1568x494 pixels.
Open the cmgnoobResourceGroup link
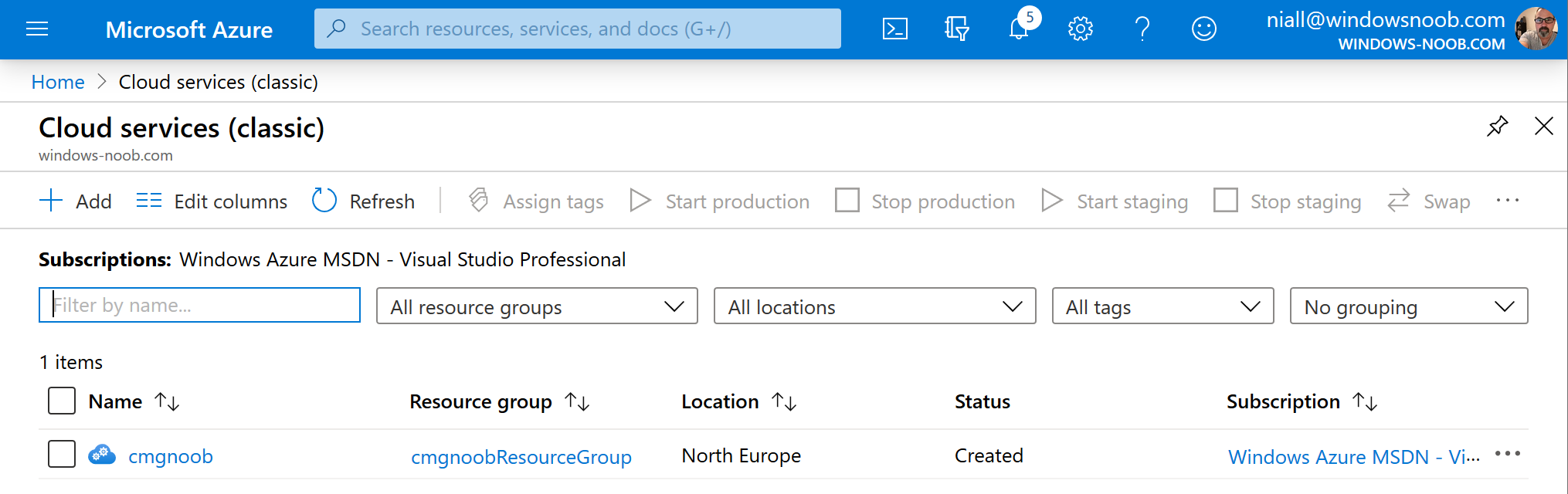click(521, 457)
